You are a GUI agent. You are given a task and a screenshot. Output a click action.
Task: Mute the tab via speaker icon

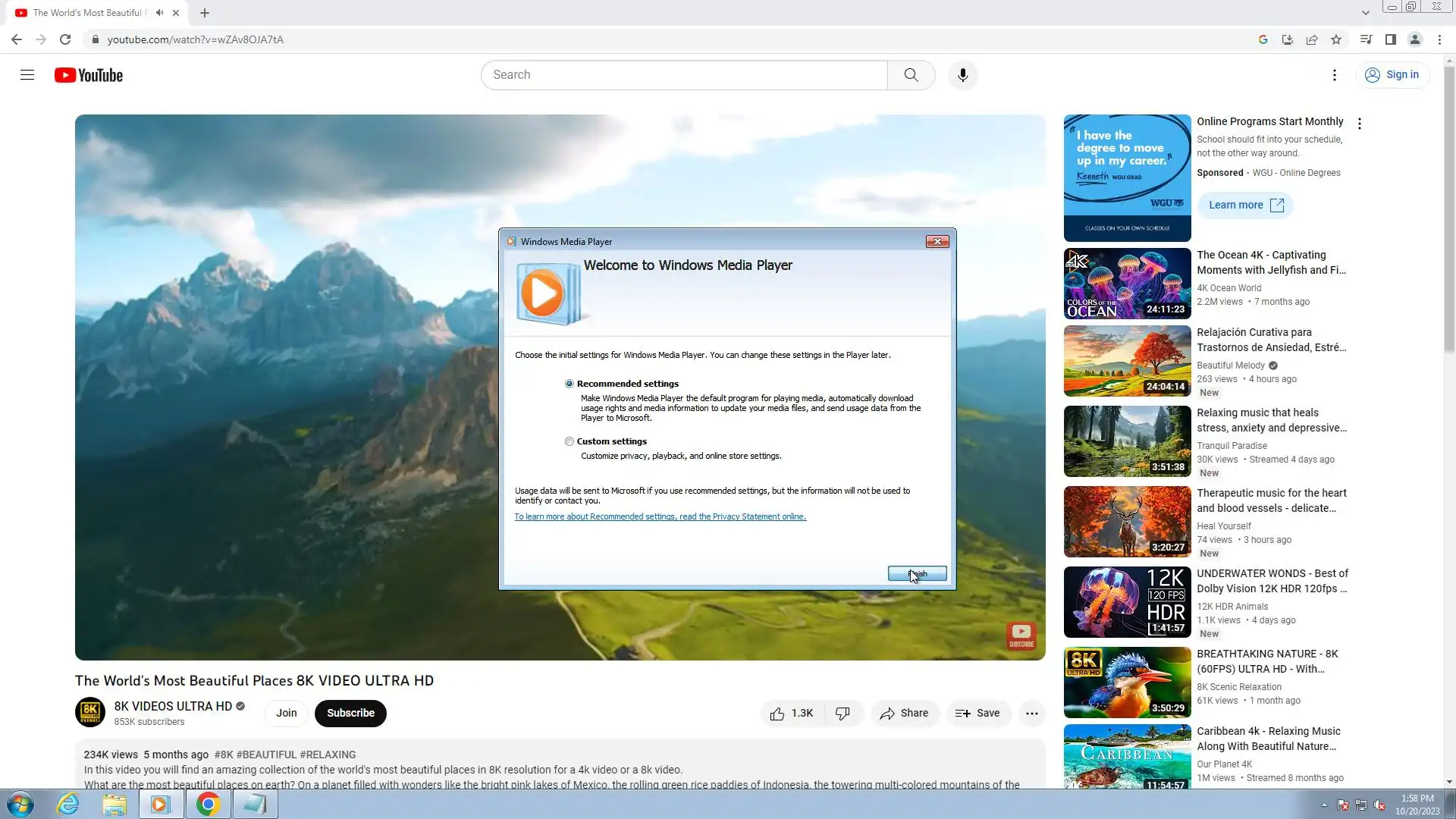tap(159, 13)
